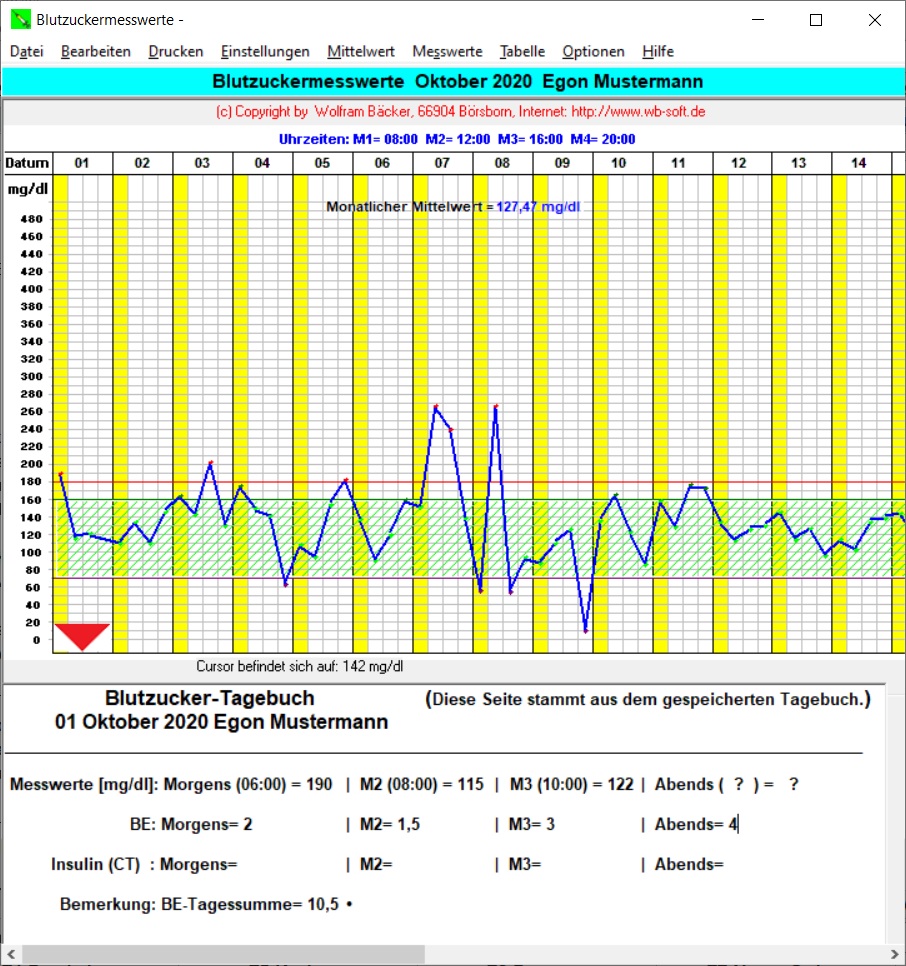
Task: Select the day 07 column header
Action: pyautogui.click(x=443, y=163)
